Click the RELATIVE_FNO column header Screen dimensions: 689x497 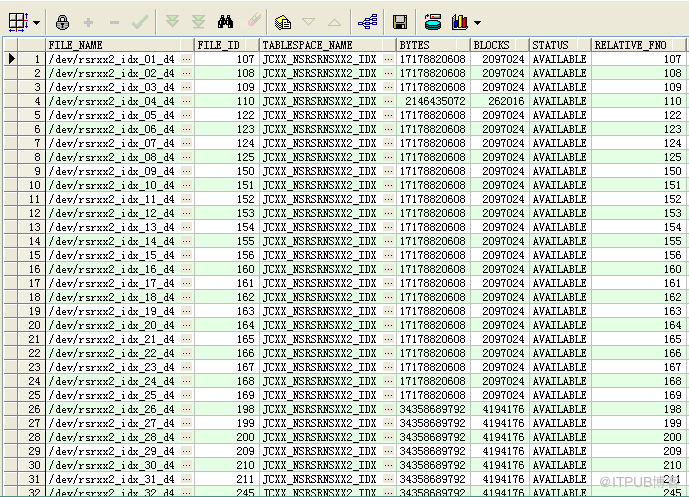click(638, 45)
